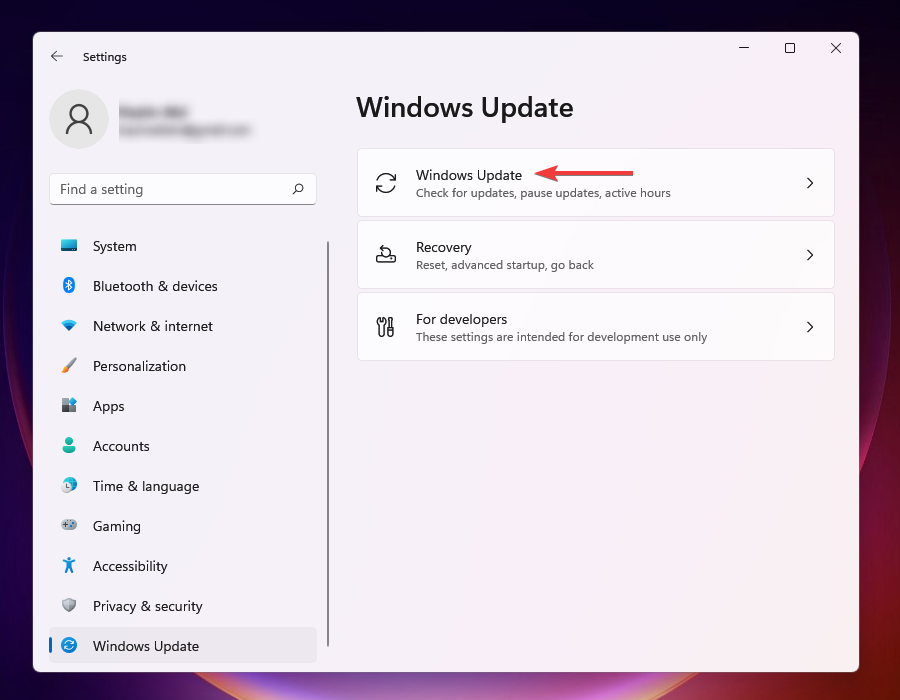Select Accounts in sidebar
Viewport: 900px width, 700px height.
[183, 446]
